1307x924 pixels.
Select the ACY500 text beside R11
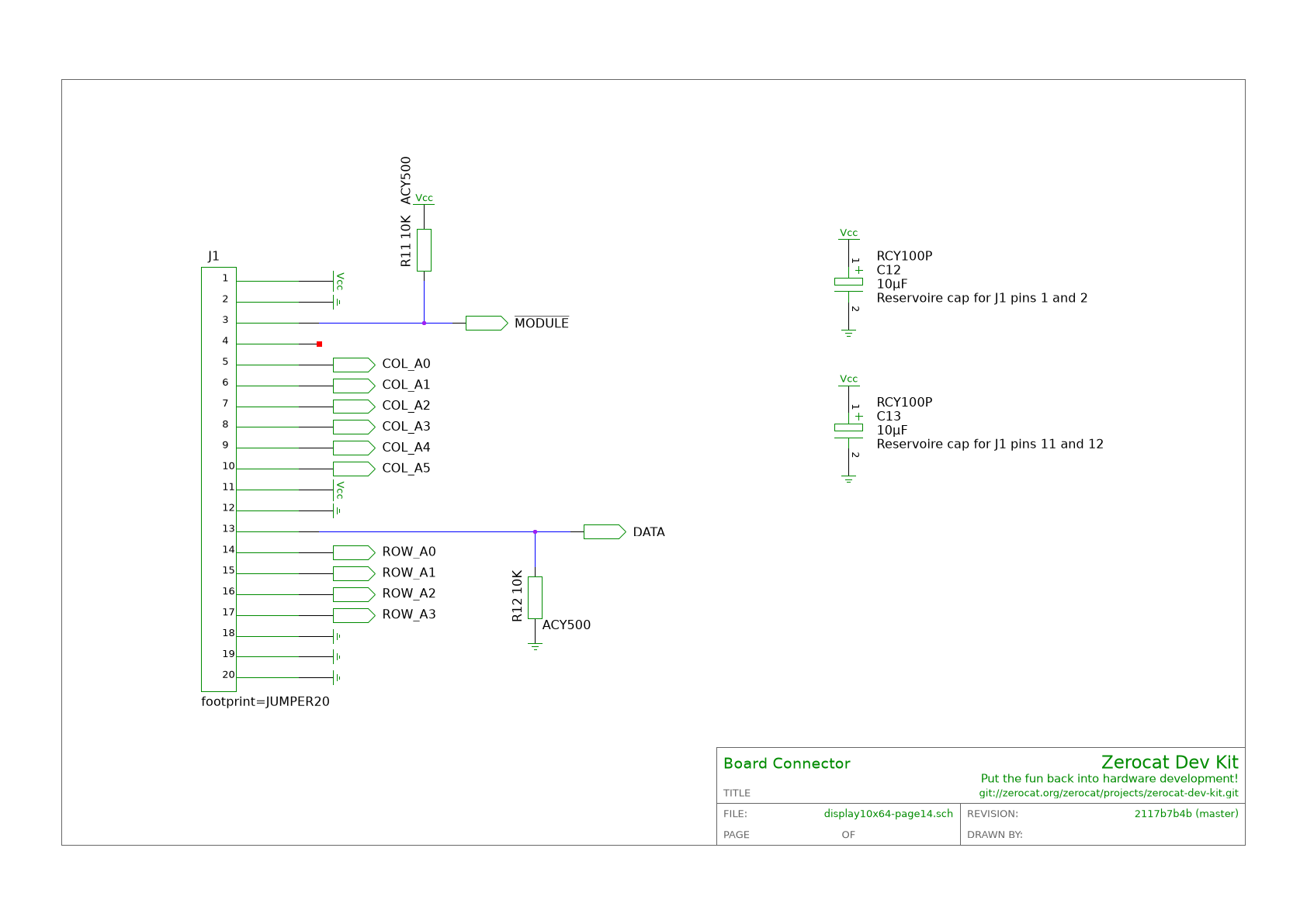406,180
